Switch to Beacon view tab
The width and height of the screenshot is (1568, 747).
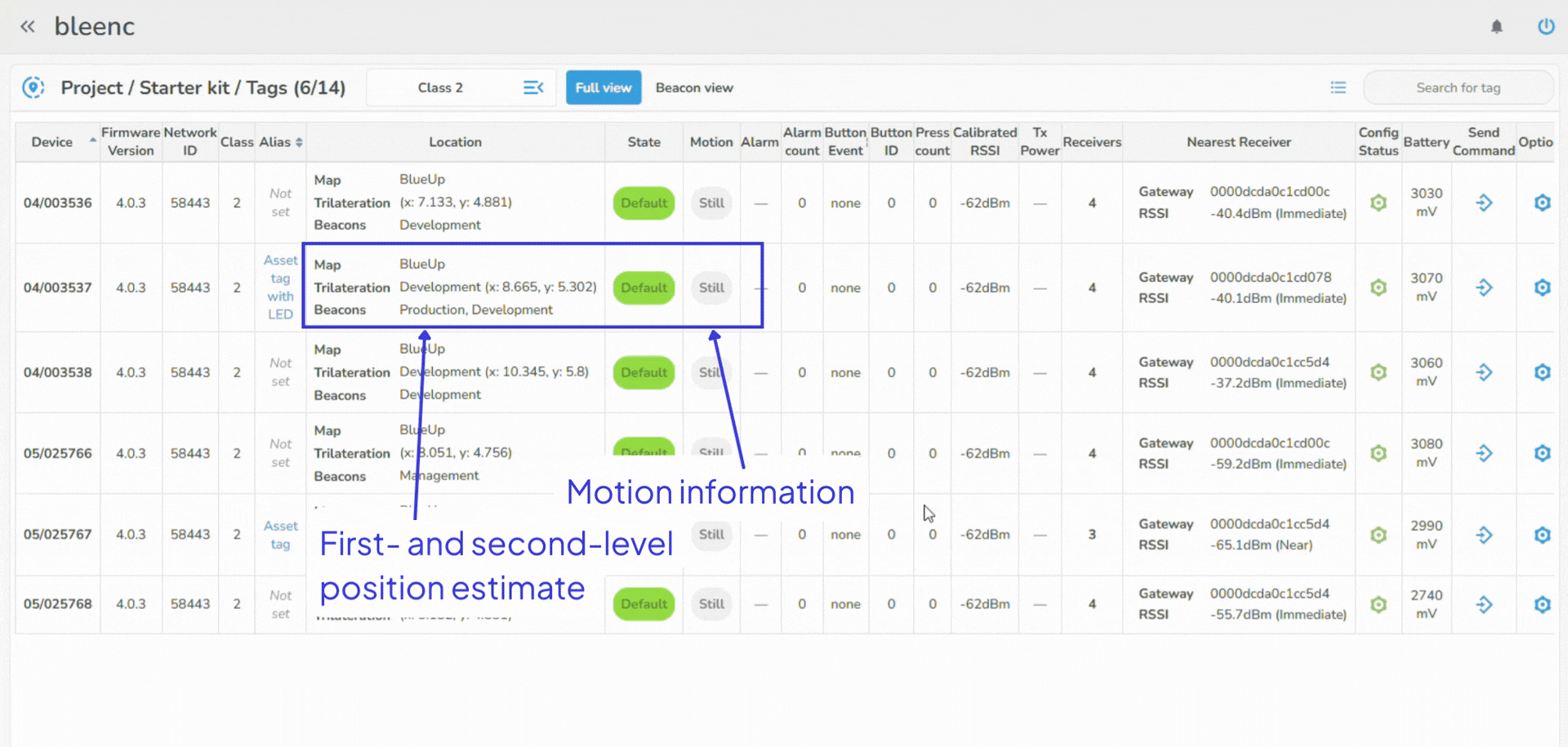[x=694, y=87]
